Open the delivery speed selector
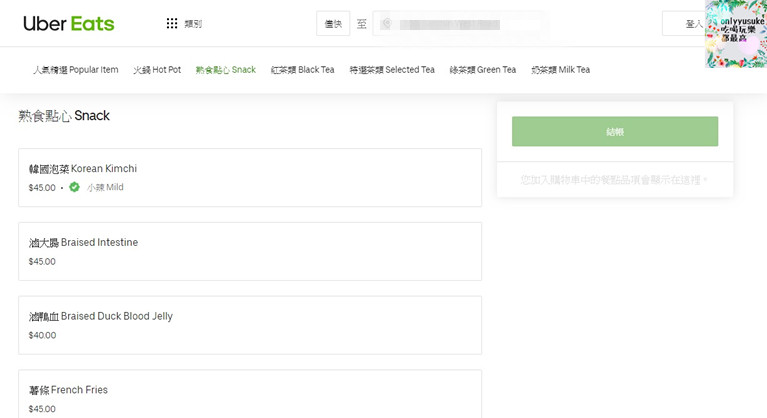This screenshot has height=418, width=767. coord(333,24)
